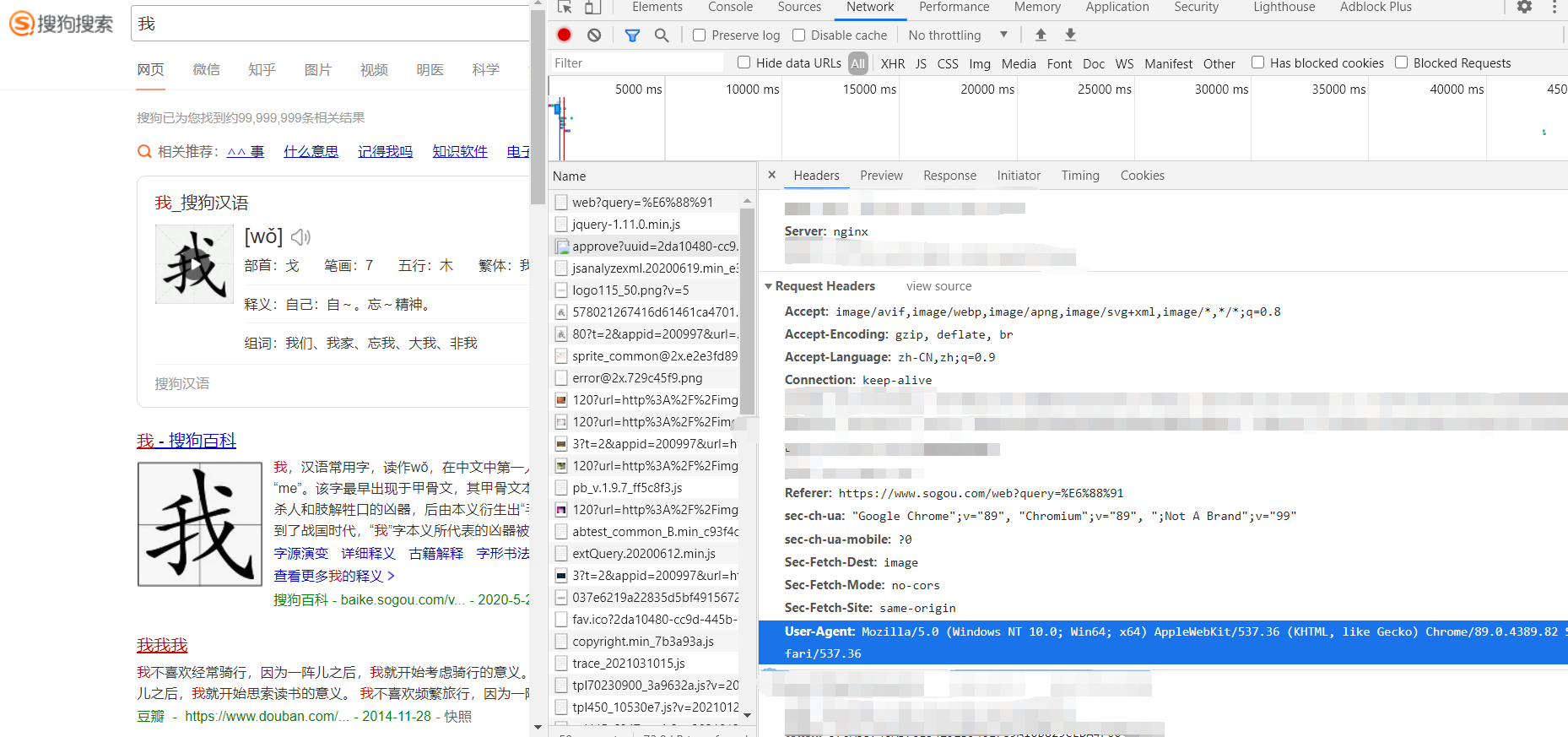Screen dimensions: 1568x737
Task: Click 查看更多我的释义 link
Action: 334,576
